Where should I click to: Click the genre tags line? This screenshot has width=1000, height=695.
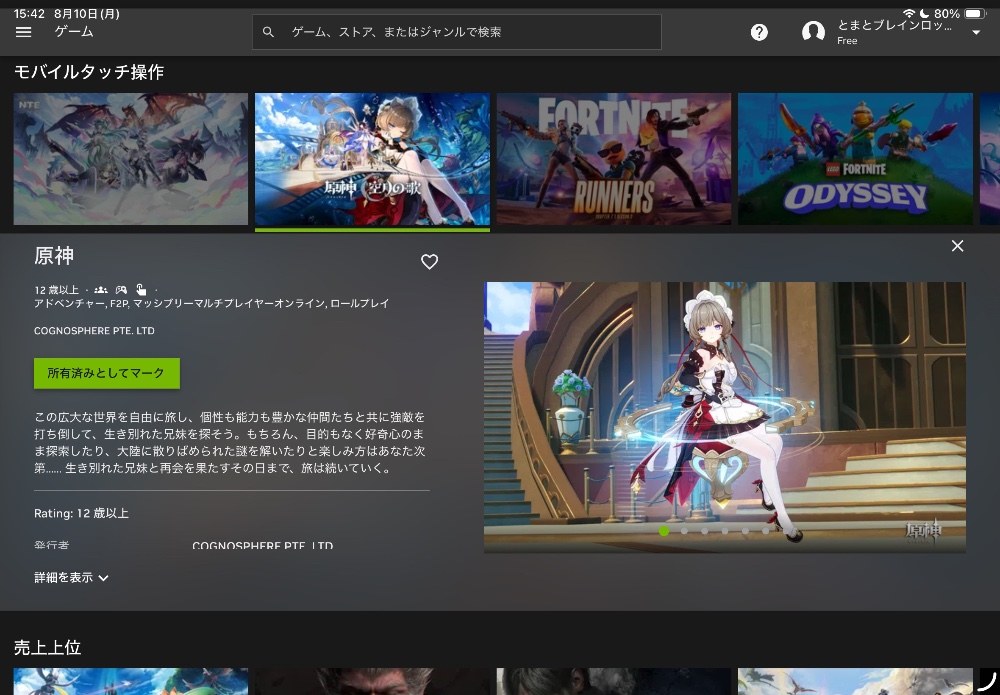point(211,304)
